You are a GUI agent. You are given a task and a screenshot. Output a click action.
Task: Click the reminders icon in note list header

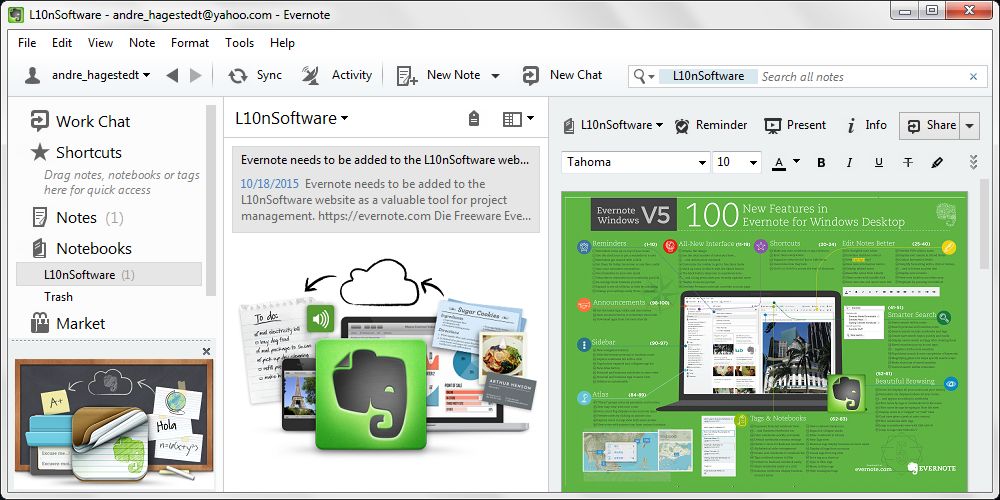point(473,118)
